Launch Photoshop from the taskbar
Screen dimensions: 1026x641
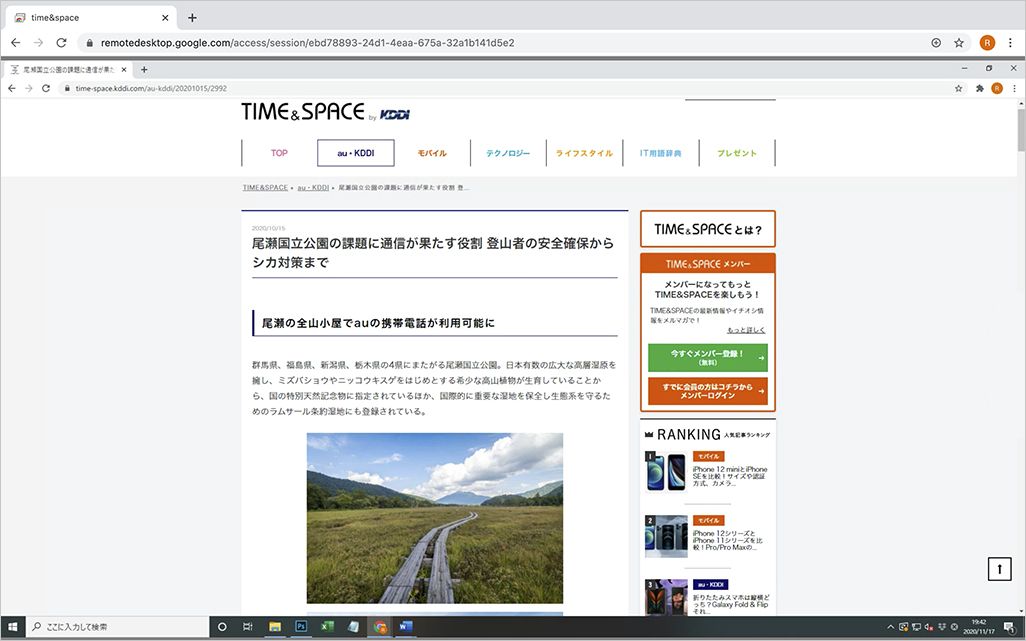301,627
